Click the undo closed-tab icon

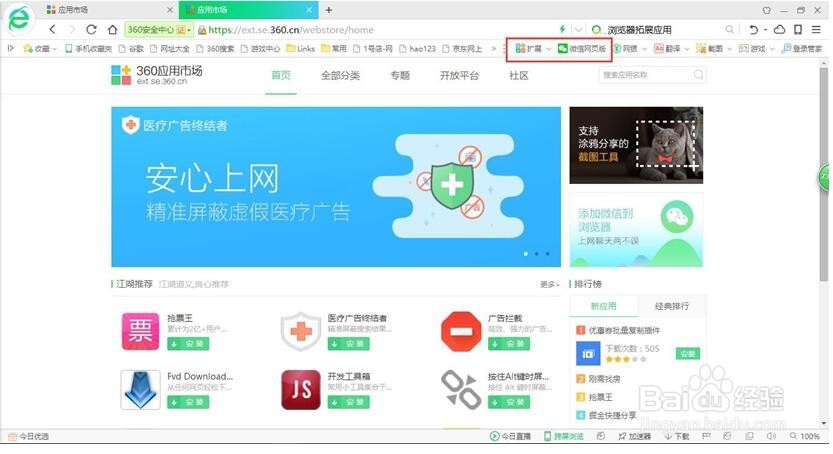click(753, 30)
